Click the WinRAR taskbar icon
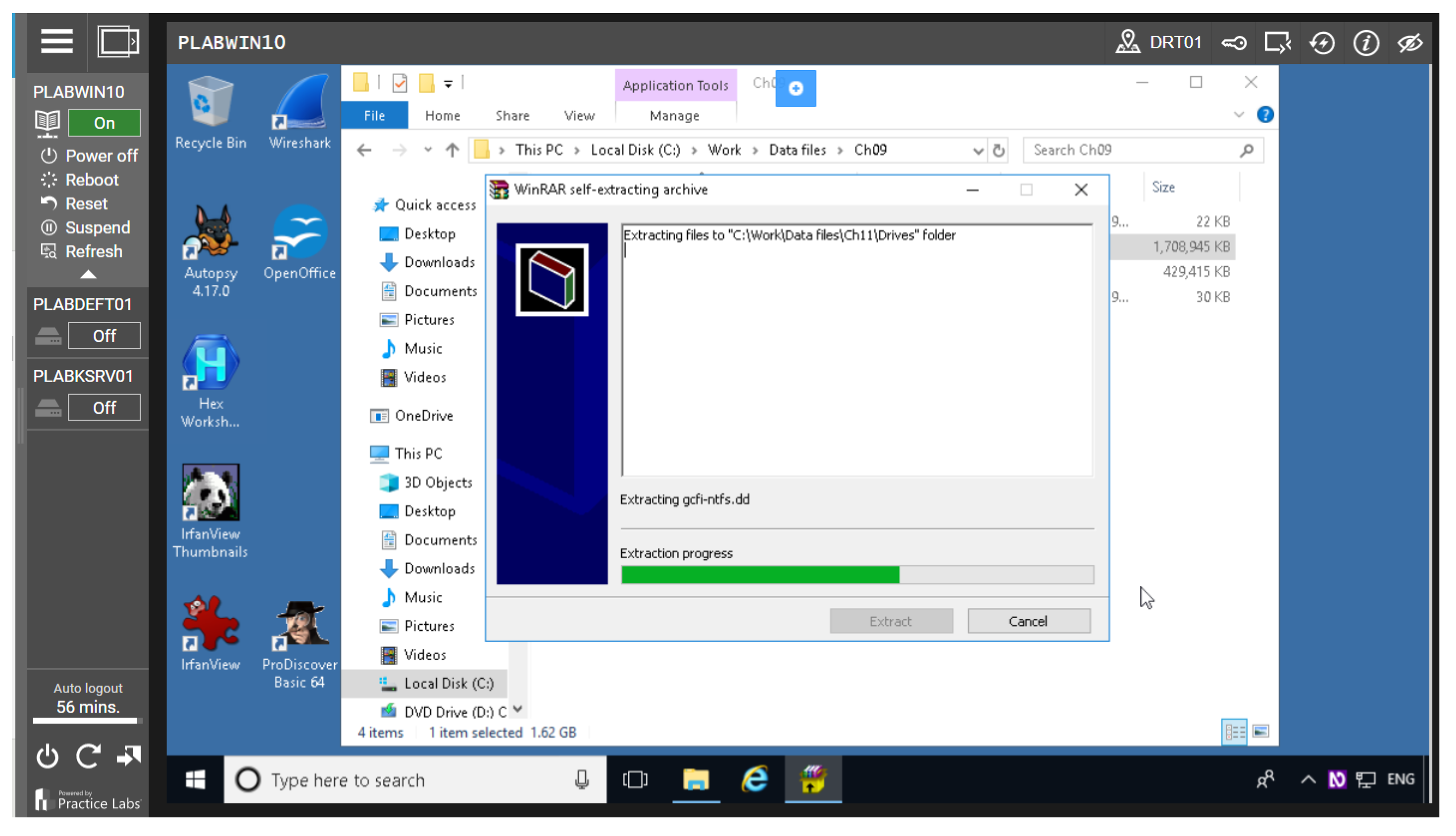 point(812,779)
